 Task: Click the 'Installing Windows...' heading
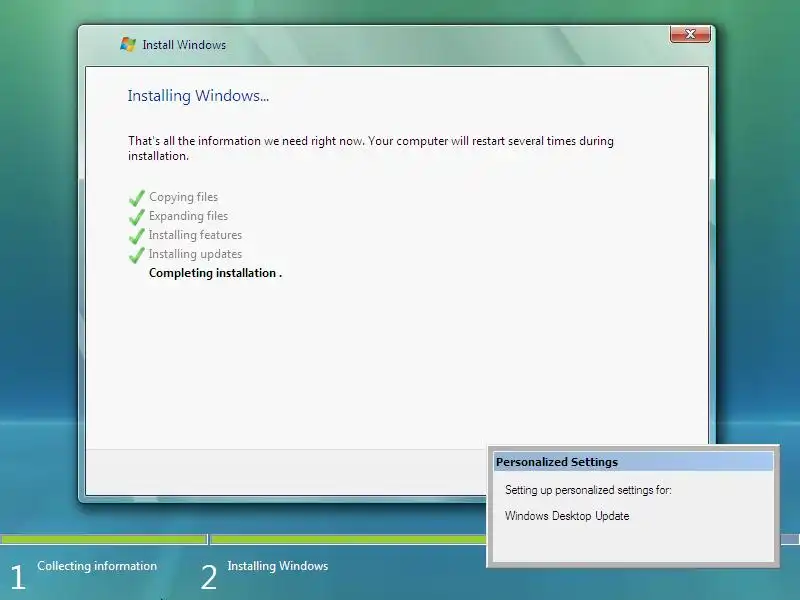198,96
